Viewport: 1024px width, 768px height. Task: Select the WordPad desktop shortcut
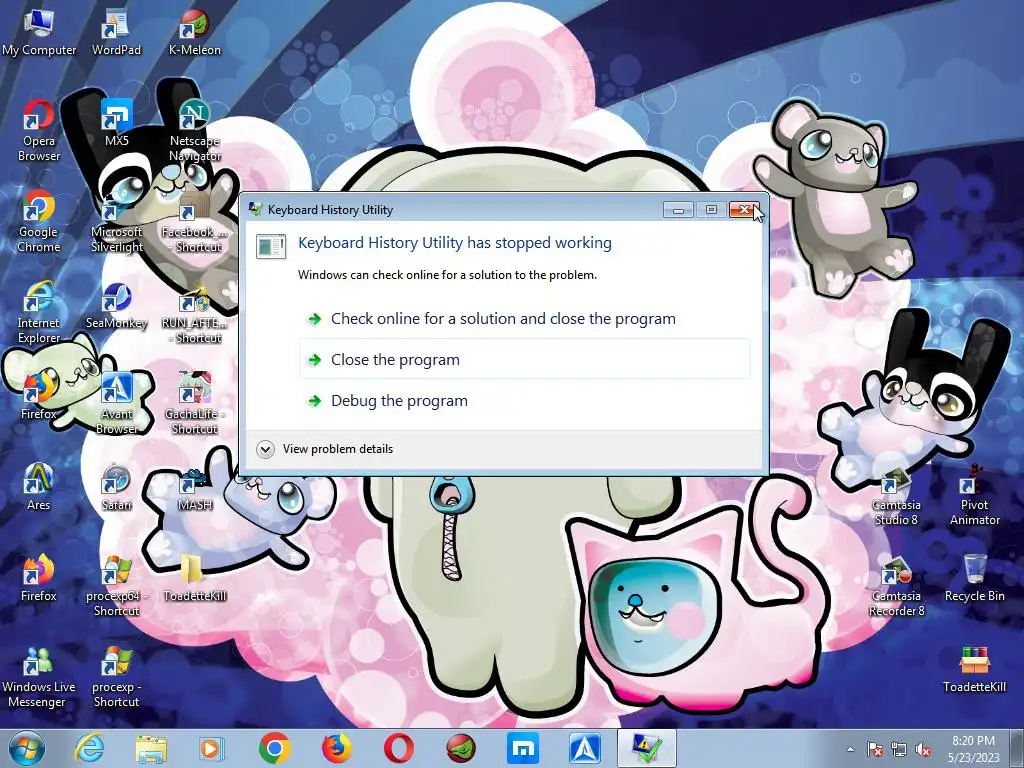116,32
